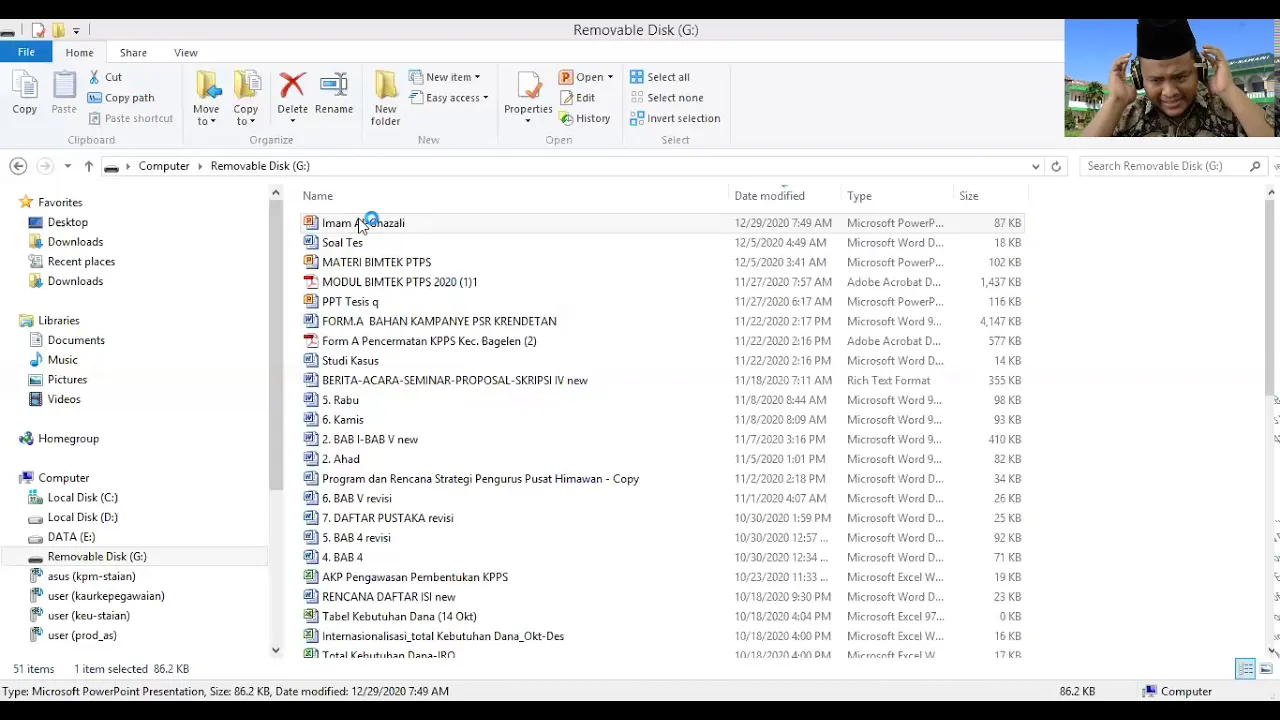Image resolution: width=1280 pixels, height=720 pixels.
Task: Click Select all in ribbon
Action: [x=660, y=77]
